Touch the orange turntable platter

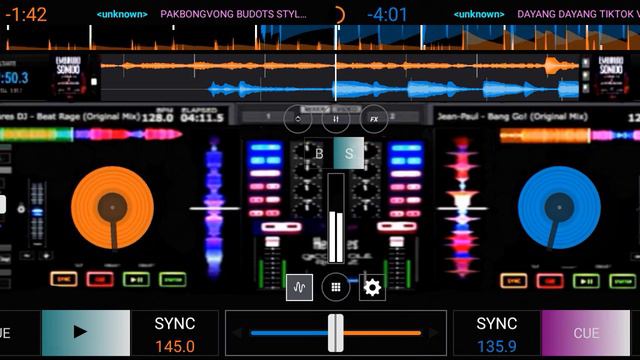[x=112, y=207]
